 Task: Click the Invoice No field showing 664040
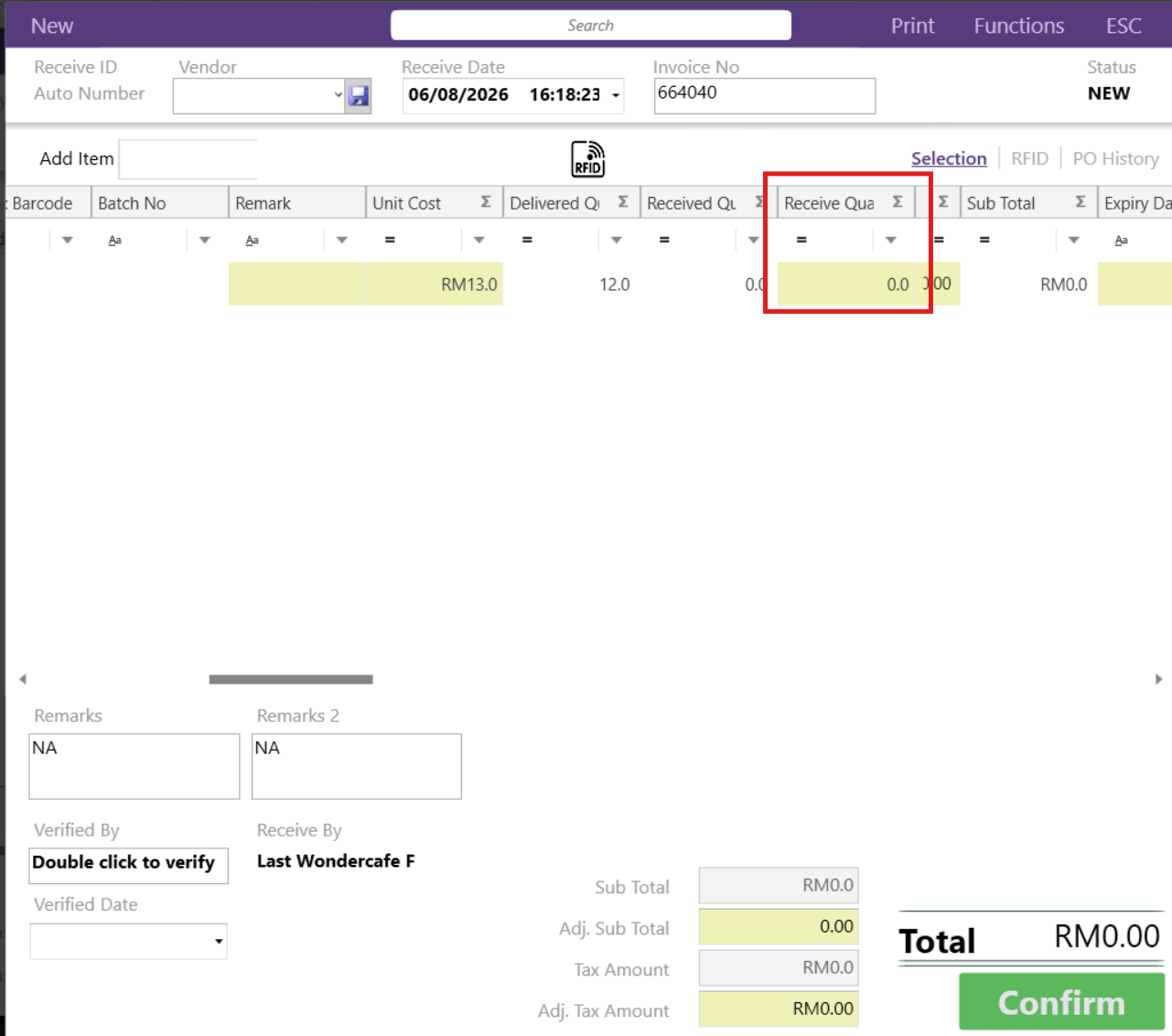tap(764, 95)
